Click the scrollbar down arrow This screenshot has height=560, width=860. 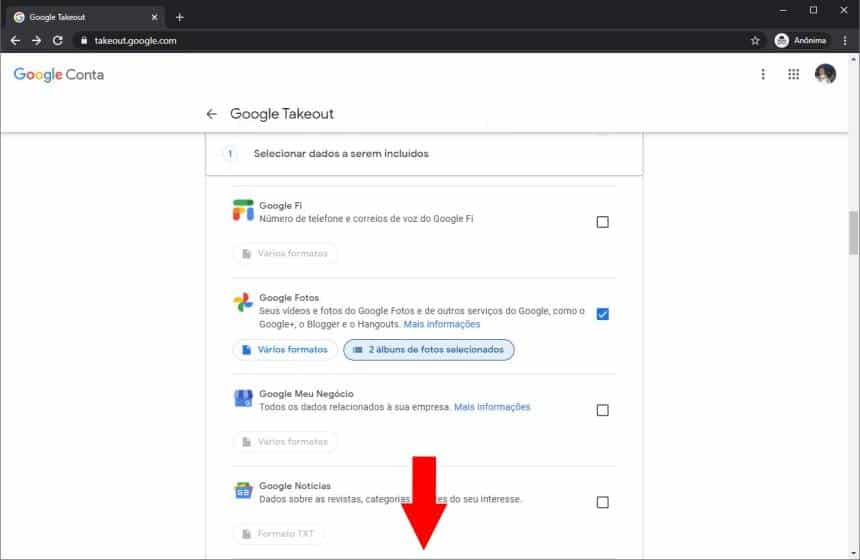(x=853, y=553)
